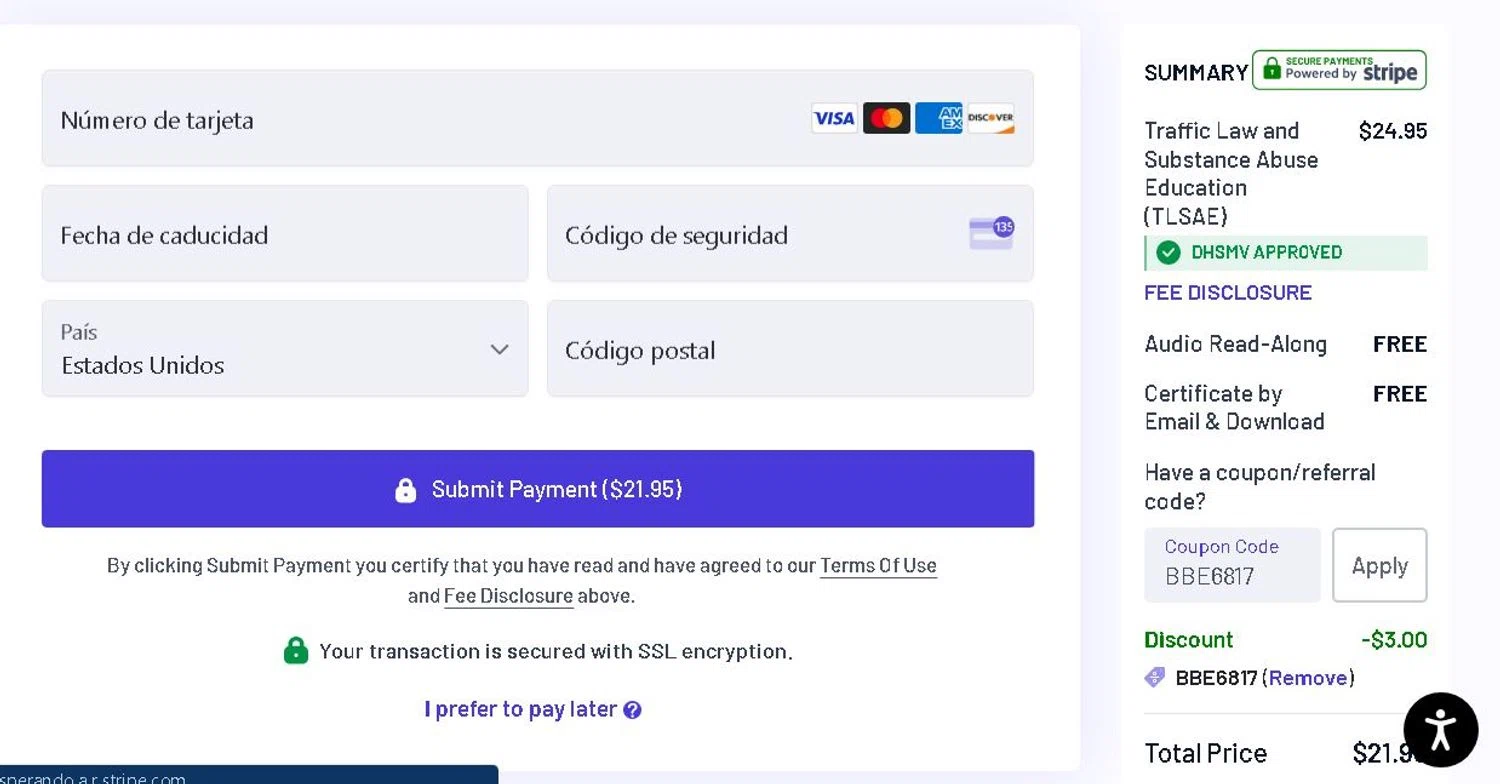1500x784 pixels.
Task: Click the American Express logo
Action: click(938, 119)
